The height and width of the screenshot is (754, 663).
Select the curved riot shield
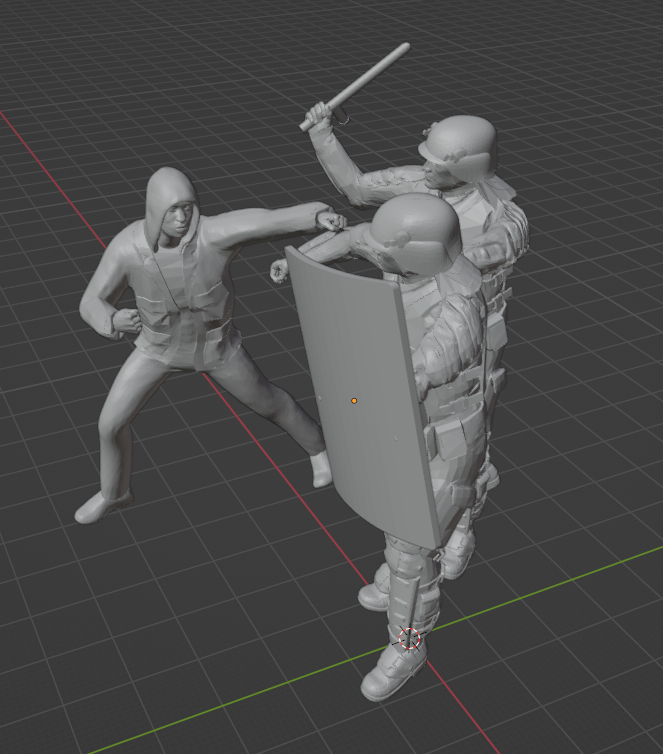tap(365, 399)
